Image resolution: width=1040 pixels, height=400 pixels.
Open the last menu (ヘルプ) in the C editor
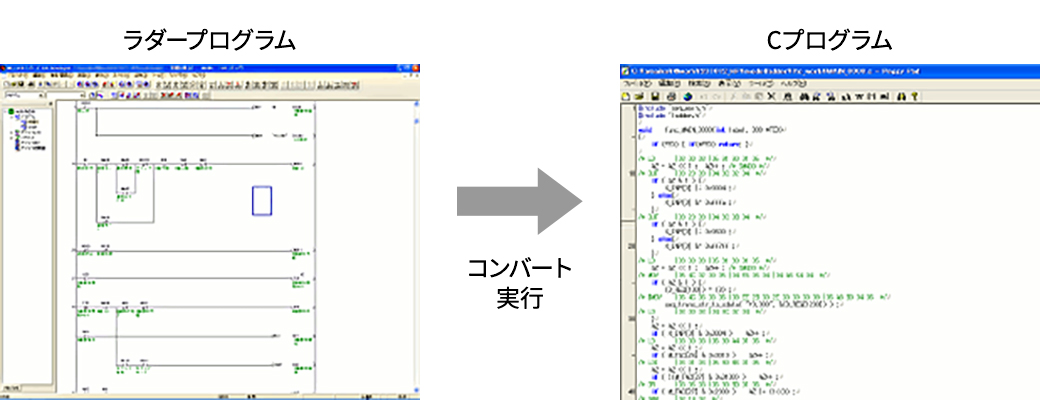(x=793, y=84)
